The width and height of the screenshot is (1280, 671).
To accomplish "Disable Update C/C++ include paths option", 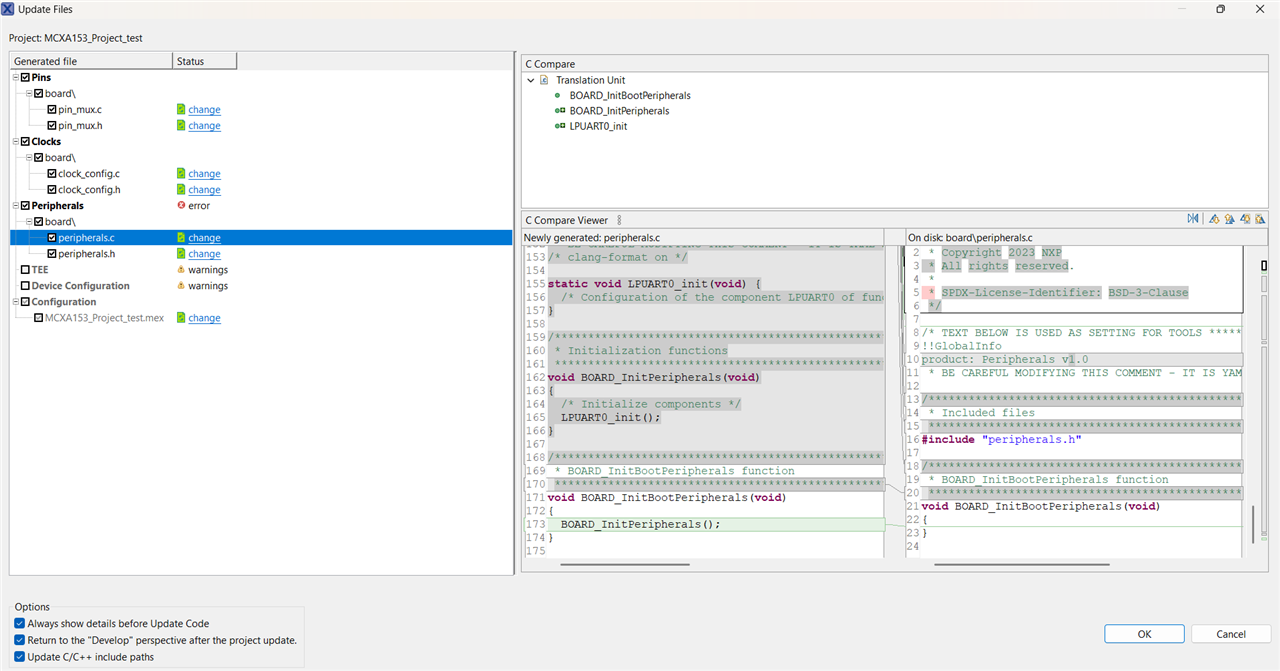I will (x=20, y=657).
